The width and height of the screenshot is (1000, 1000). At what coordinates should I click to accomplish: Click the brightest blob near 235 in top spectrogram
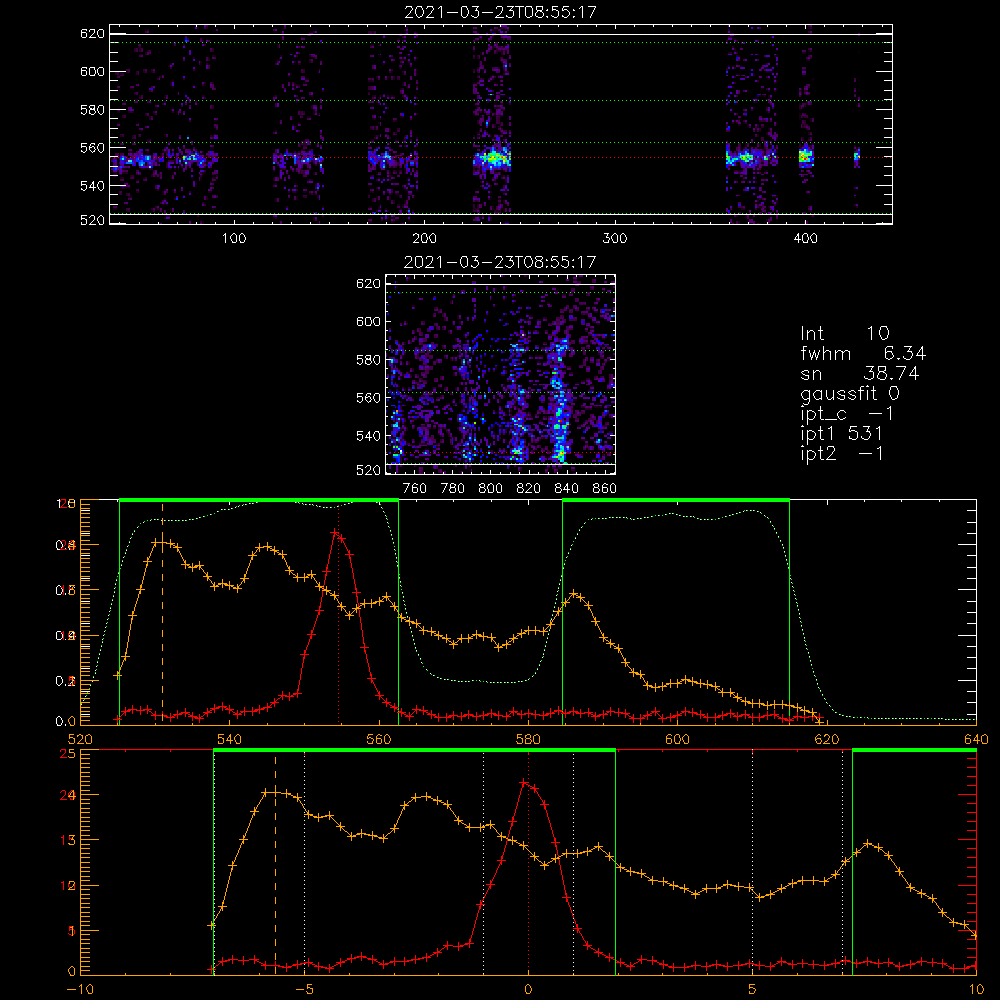(493, 157)
